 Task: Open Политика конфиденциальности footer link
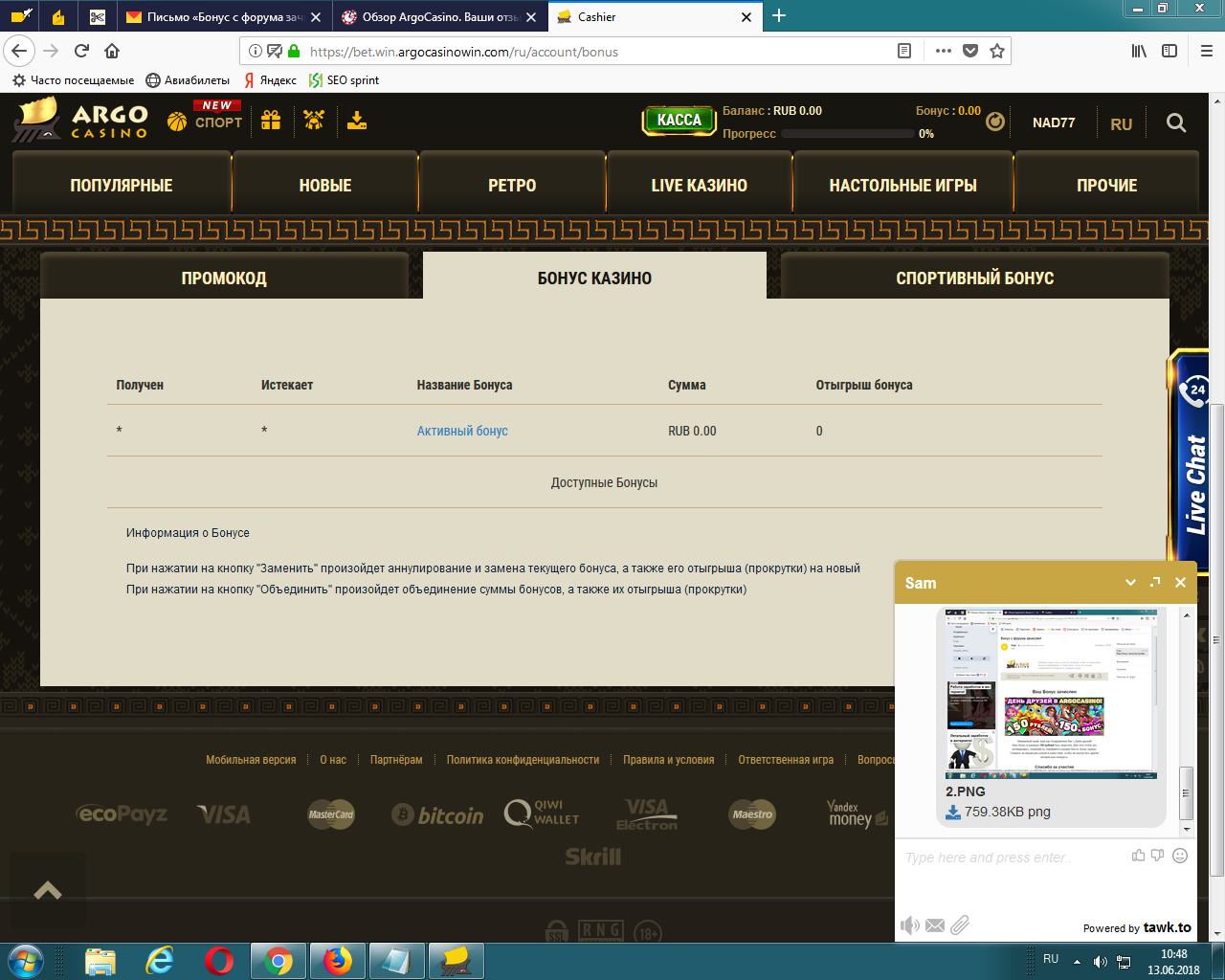tap(523, 760)
